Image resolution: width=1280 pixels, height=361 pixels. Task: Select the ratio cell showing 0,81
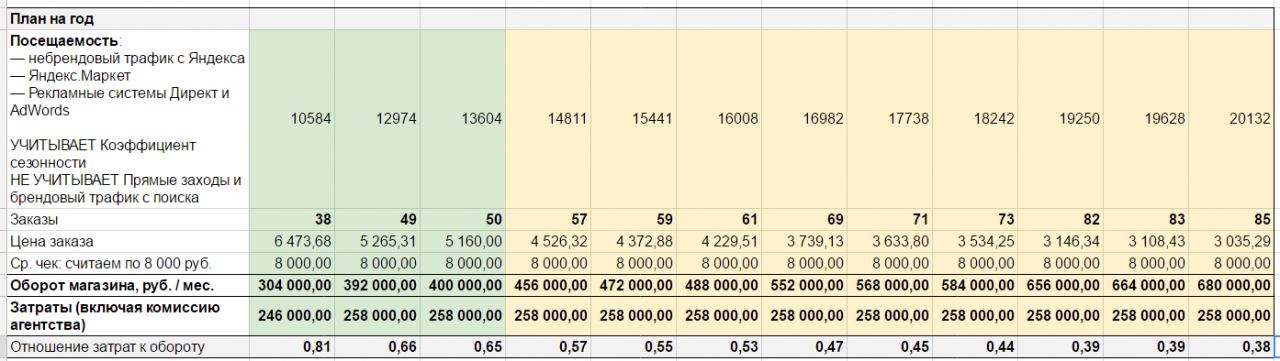click(x=292, y=347)
